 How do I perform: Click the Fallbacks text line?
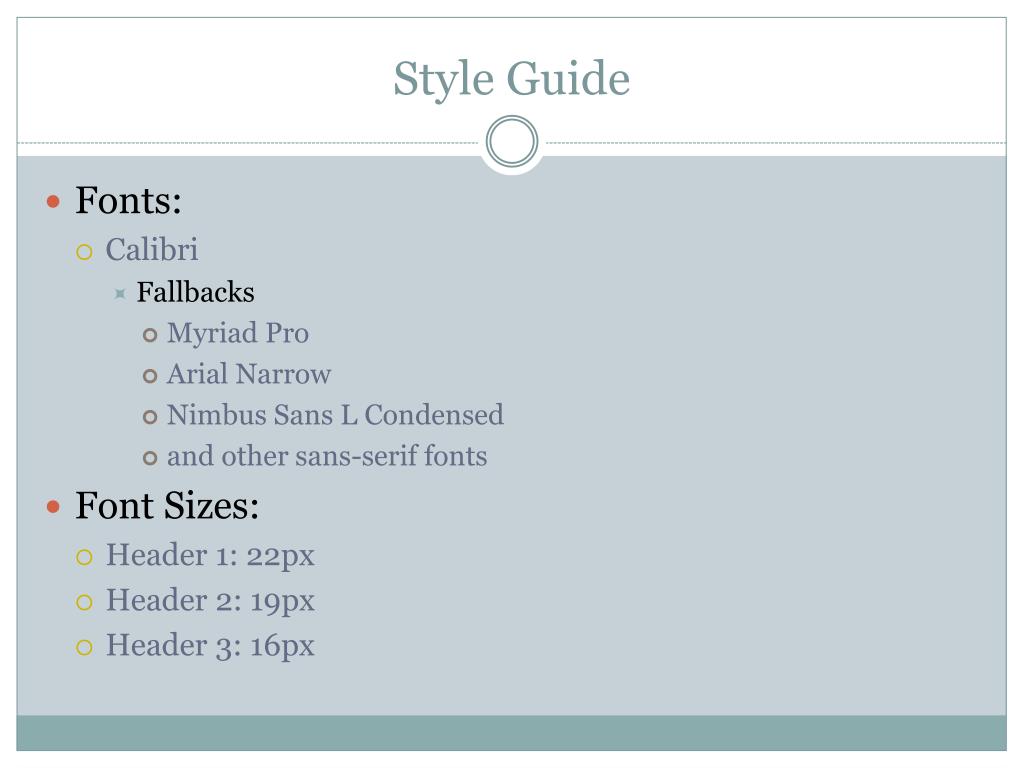click(195, 293)
